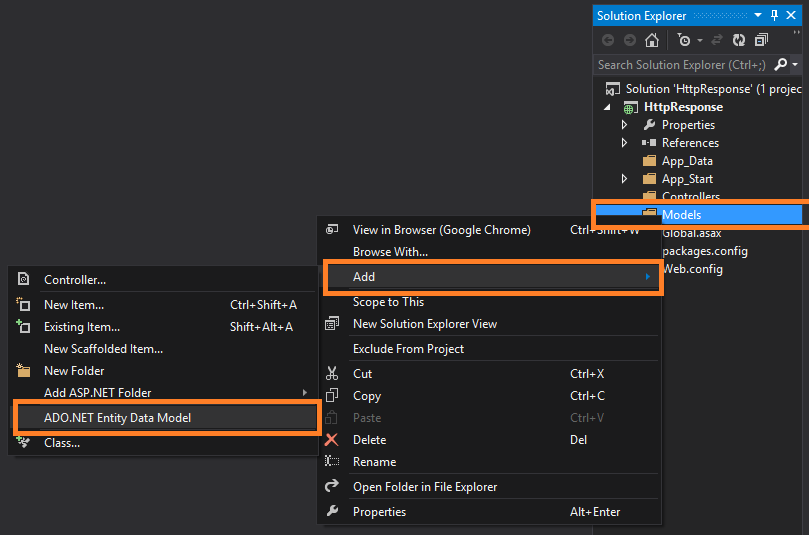Expand the References node
This screenshot has width=809, height=535.
point(625,143)
